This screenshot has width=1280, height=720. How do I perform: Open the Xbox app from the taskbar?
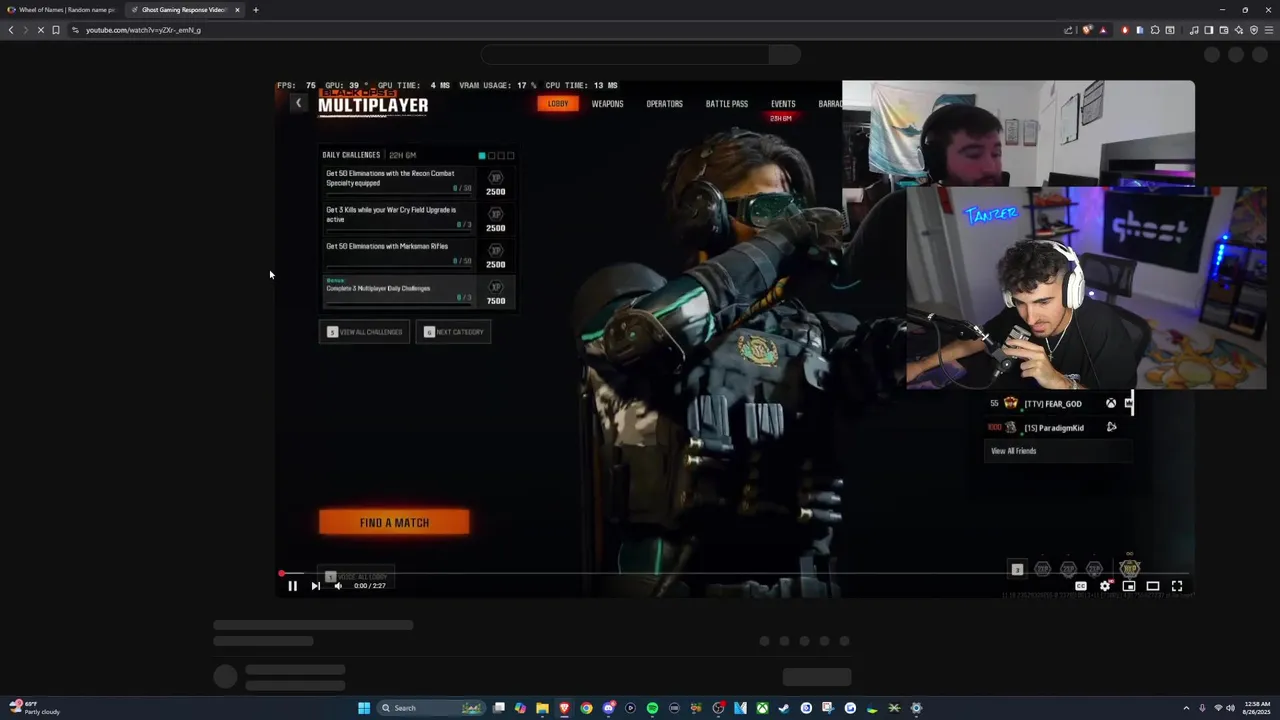pos(762,708)
